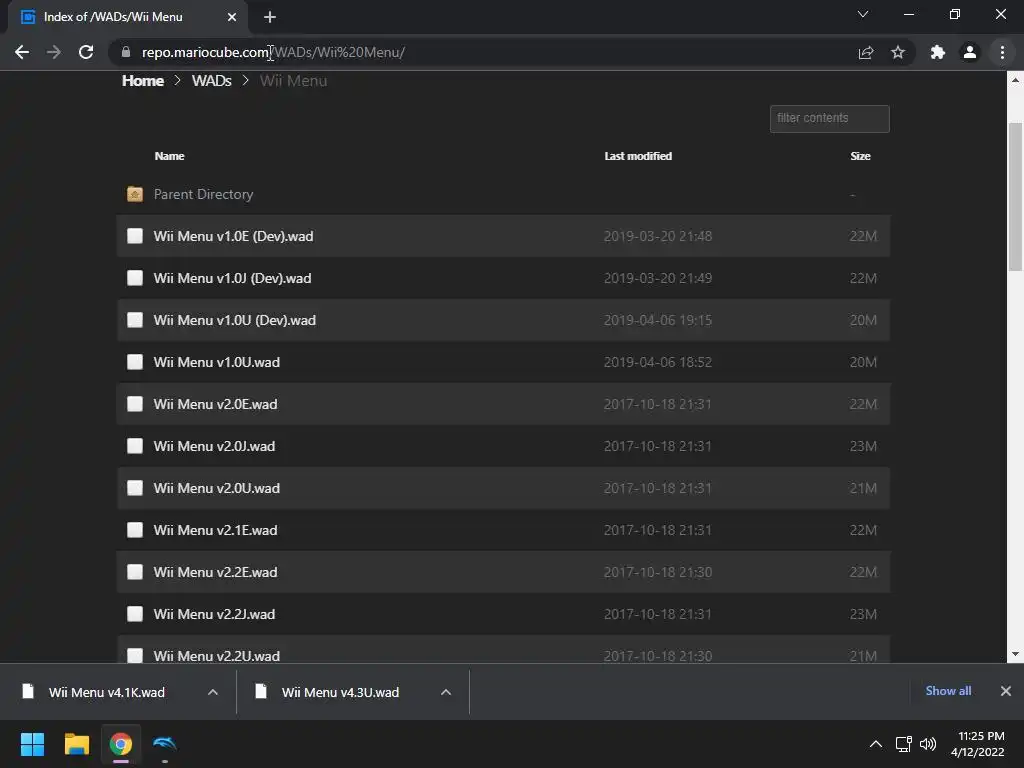Screen dimensions: 1024x768
Task: Click the lock icon in address bar
Action: pyautogui.click(x=126, y=52)
